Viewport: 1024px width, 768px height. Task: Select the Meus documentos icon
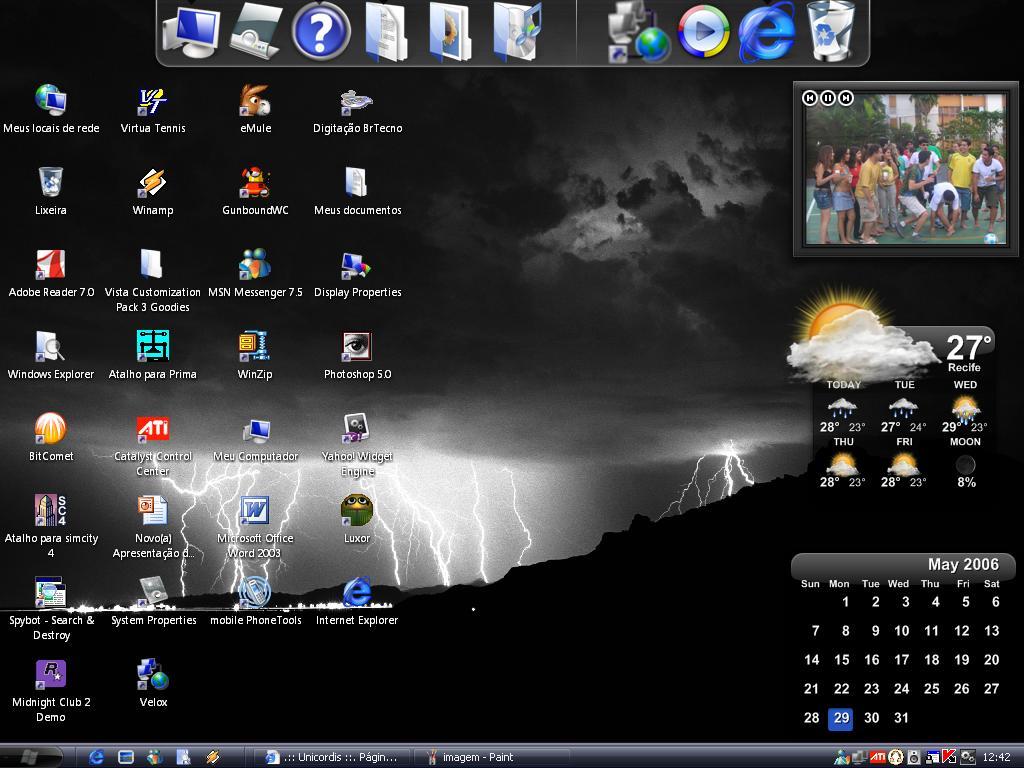click(x=357, y=191)
